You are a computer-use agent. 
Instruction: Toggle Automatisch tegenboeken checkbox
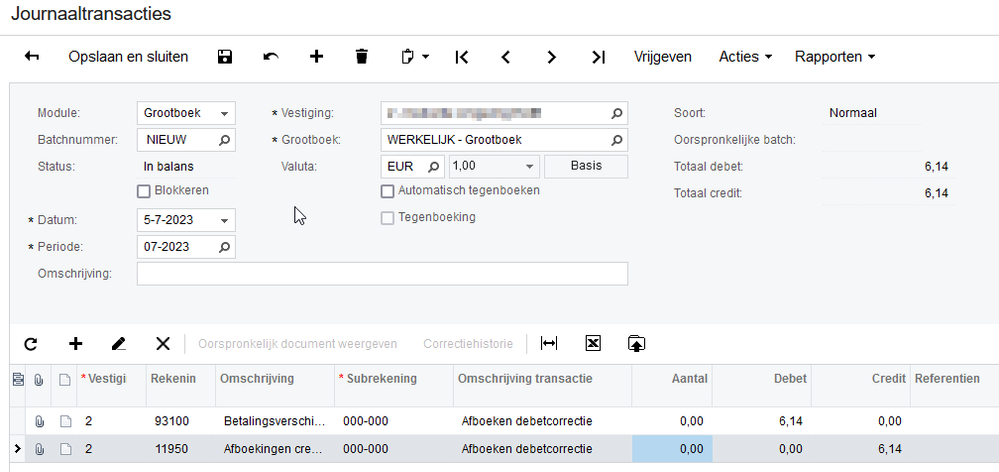387,191
